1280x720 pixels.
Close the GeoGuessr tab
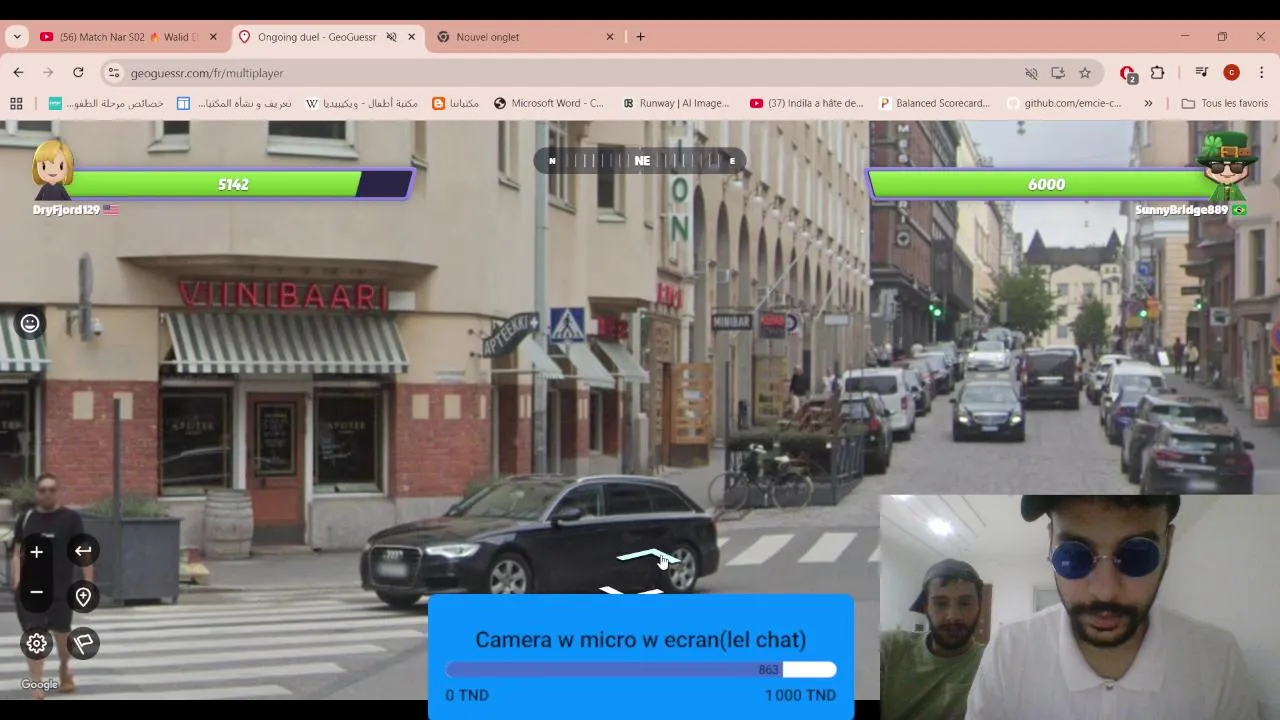pos(411,37)
